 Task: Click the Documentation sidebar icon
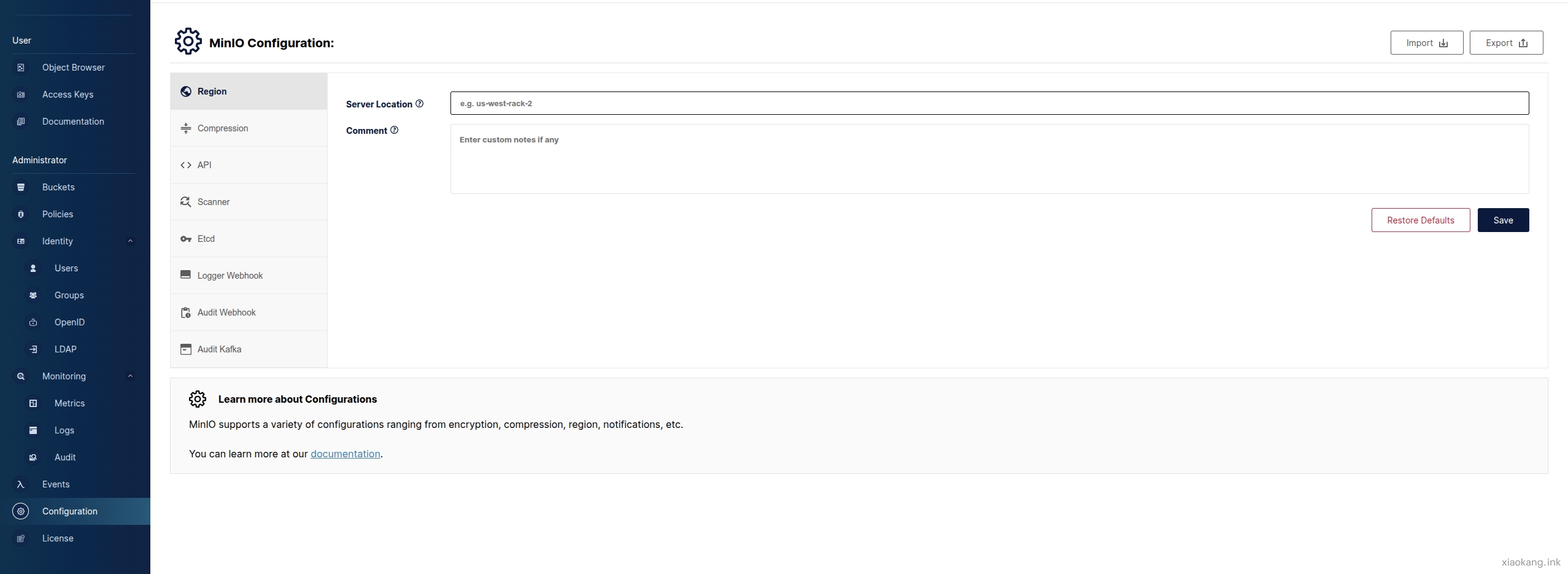tap(21, 122)
